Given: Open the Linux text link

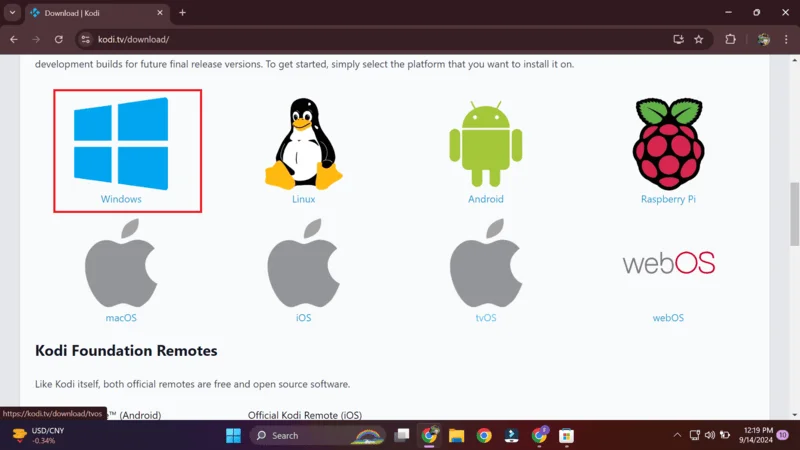Looking at the screenshot, I should point(304,199).
